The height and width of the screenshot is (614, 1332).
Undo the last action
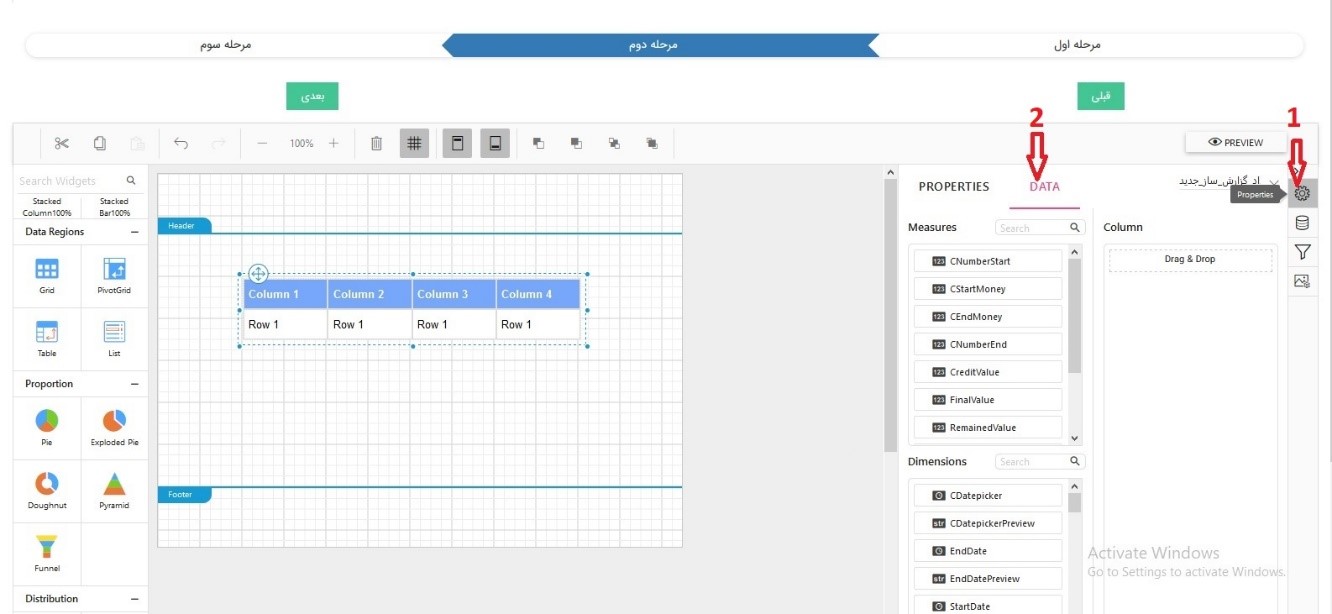(x=181, y=143)
